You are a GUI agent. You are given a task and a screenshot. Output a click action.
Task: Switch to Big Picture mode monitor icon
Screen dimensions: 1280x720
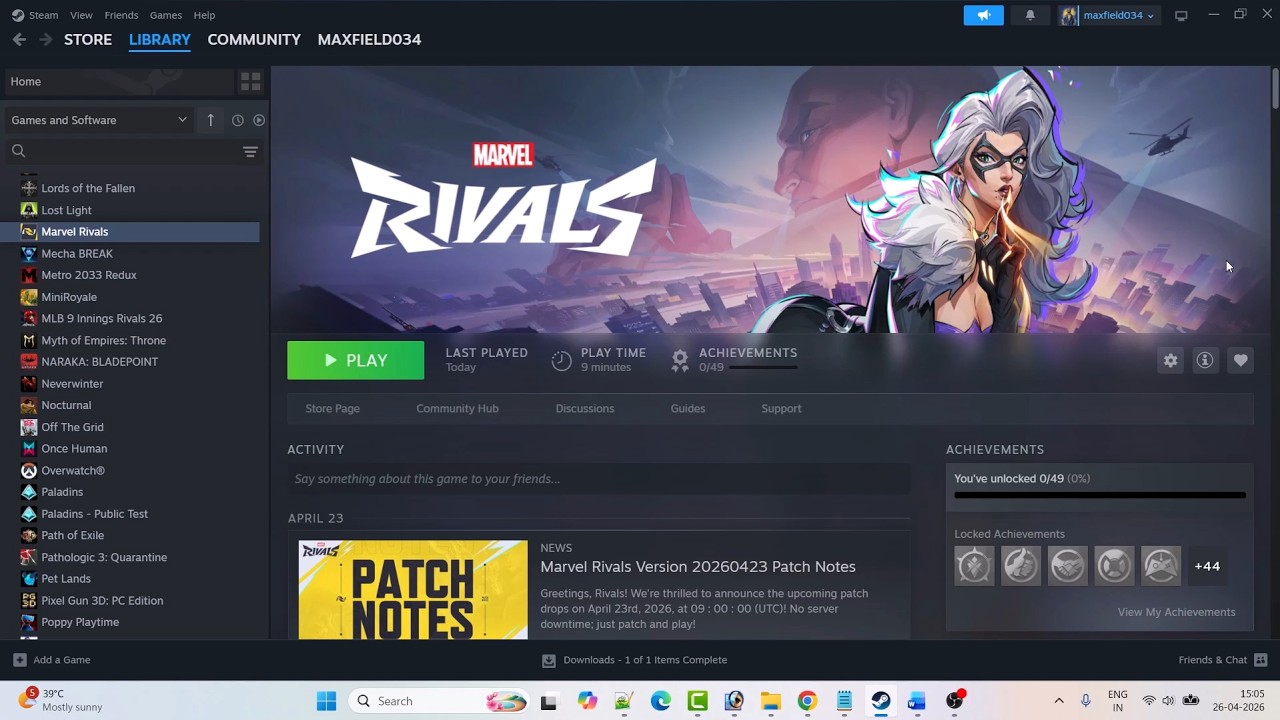(x=1181, y=15)
